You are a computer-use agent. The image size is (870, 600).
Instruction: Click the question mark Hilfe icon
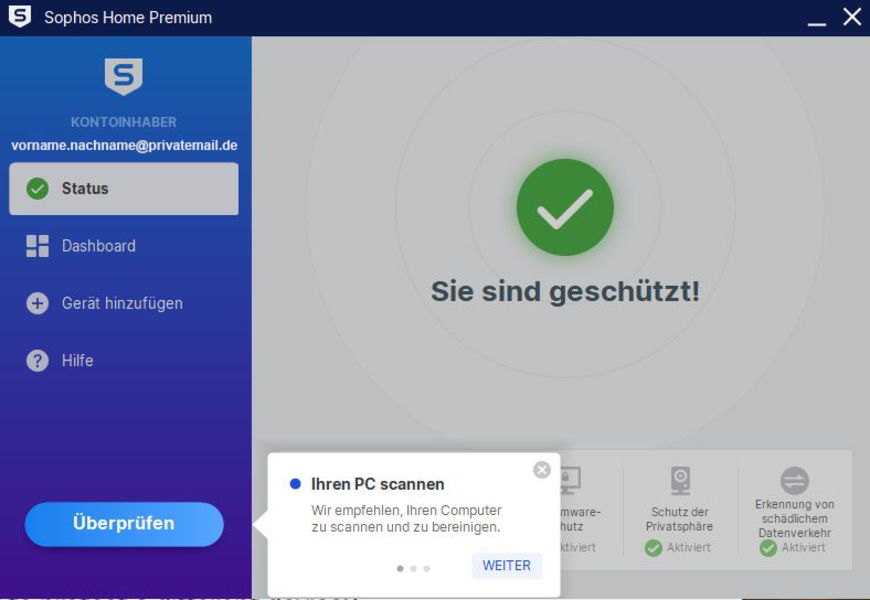click(x=38, y=361)
